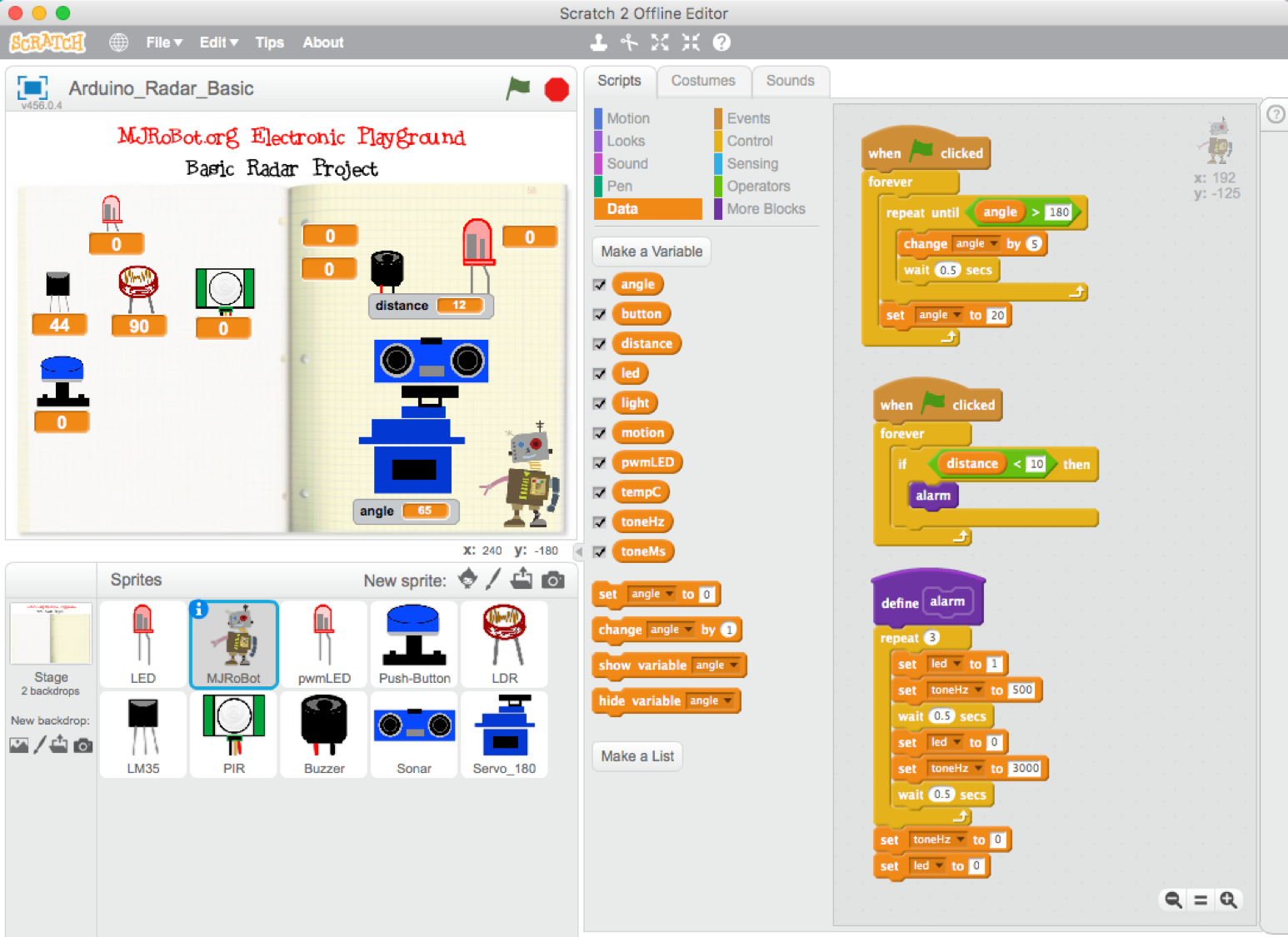Image resolution: width=1288 pixels, height=937 pixels.
Task: Open the paint new sprite brush icon
Action: click(x=494, y=578)
